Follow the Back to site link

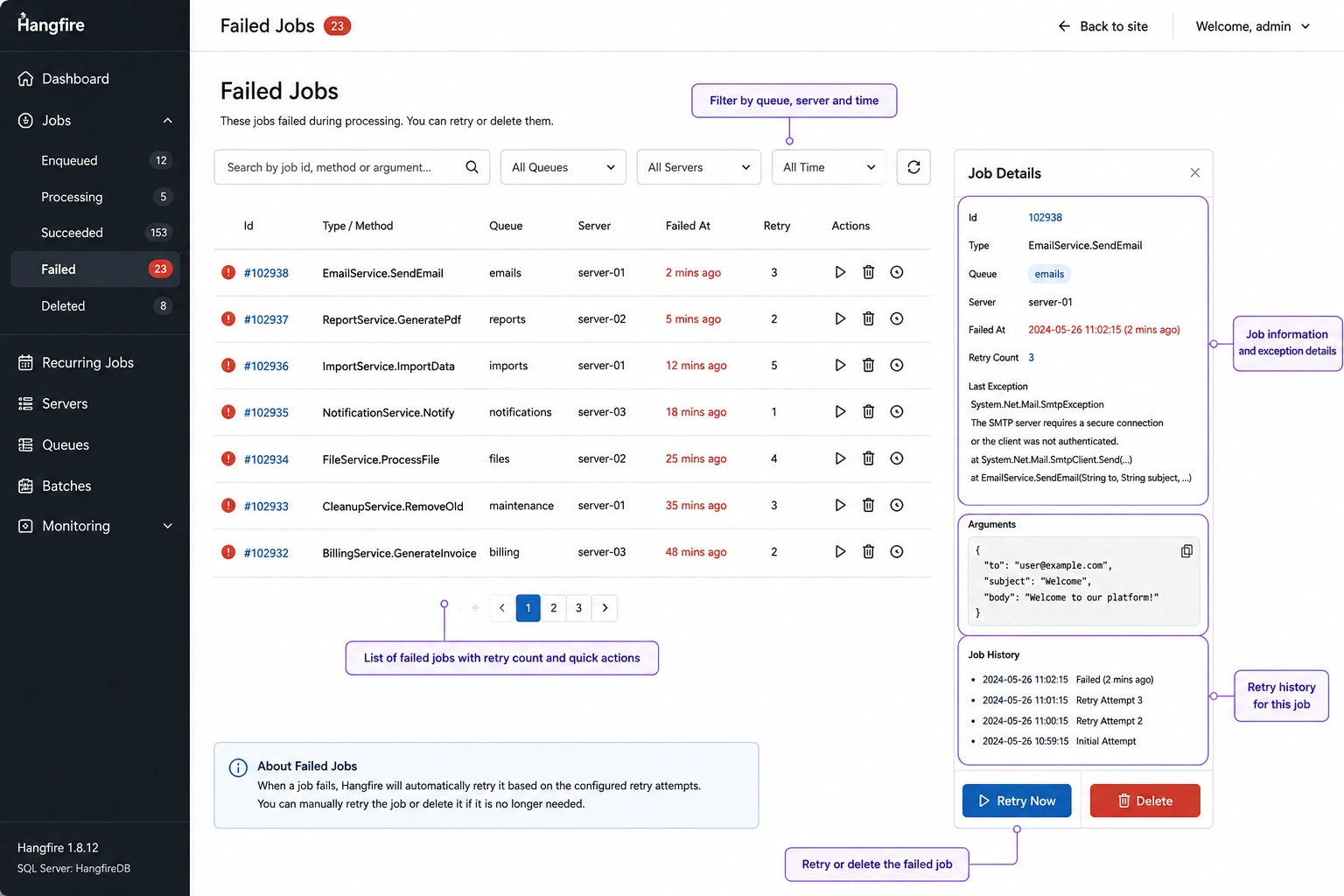click(1102, 26)
